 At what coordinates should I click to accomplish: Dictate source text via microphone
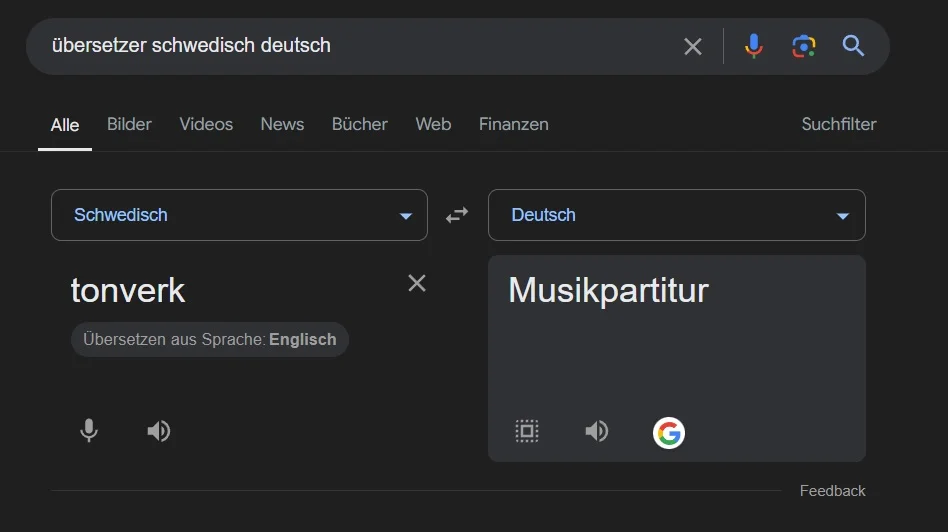pyautogui.click(x=89, y=431)
